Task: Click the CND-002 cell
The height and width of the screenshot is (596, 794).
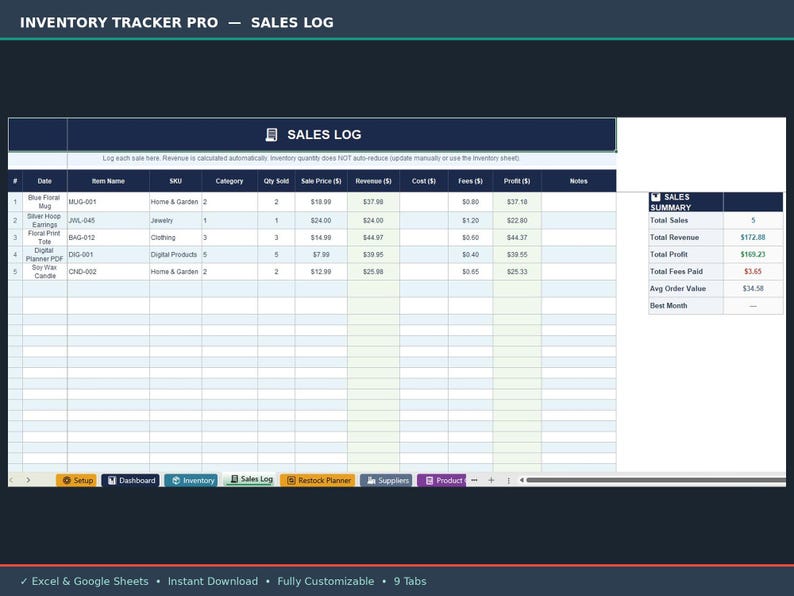Action: (x=108, y=271)
